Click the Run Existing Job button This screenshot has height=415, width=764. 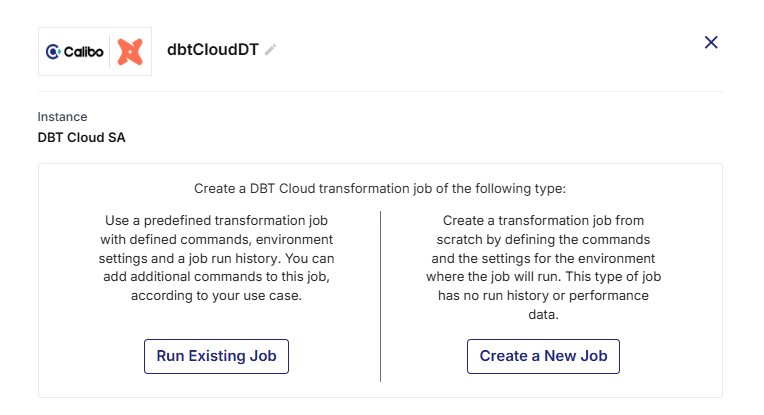[x=216, y=357]
